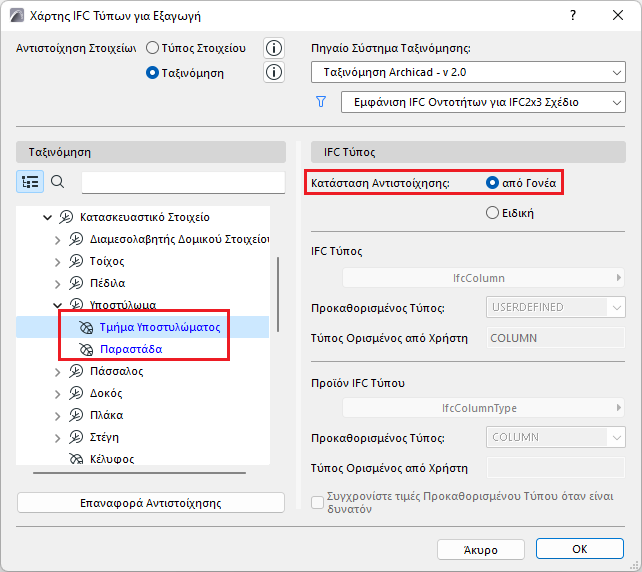
Task: Click the classification icon beside Τοίχος
Action: click(76, 261)
